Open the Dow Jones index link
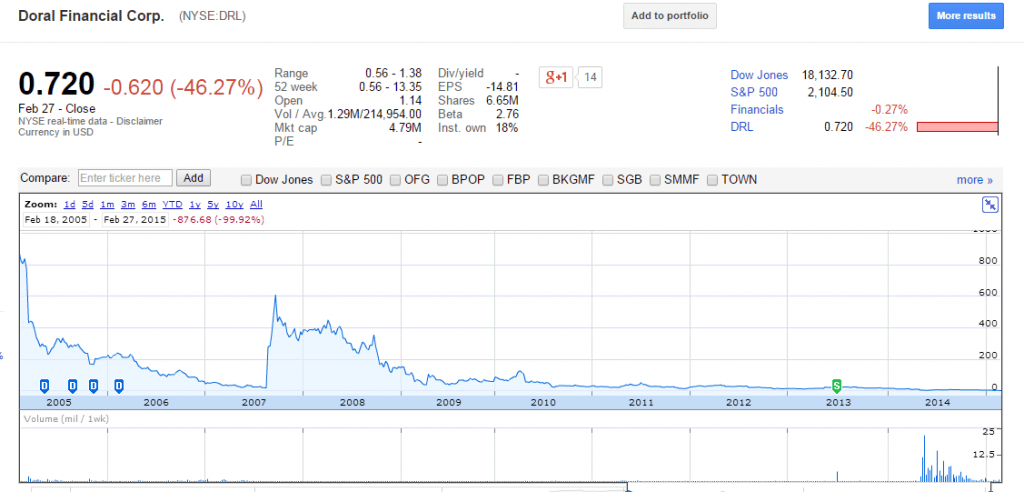Image resolution: width=1024 pixels, height=492 pixels. point(759,75)
